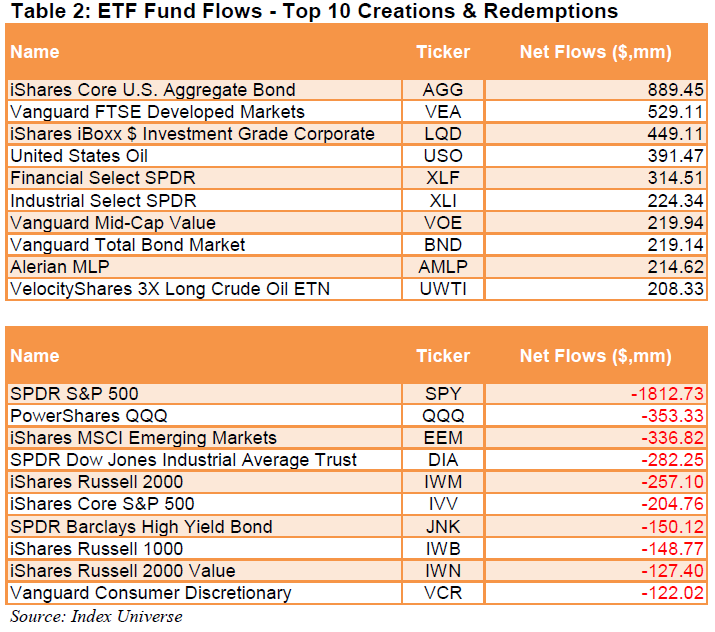Click the QQQ ticker cell
The width and height of the screenshot is (715, 632).
[443, 416]
